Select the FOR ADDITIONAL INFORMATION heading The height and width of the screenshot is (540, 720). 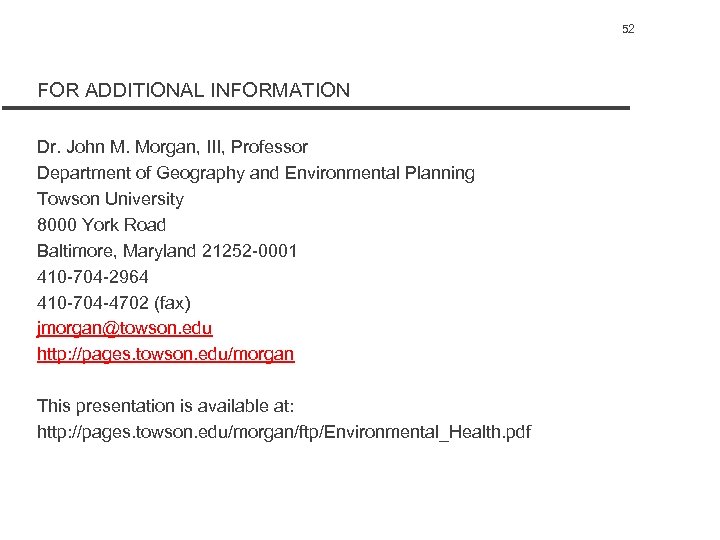194,90
